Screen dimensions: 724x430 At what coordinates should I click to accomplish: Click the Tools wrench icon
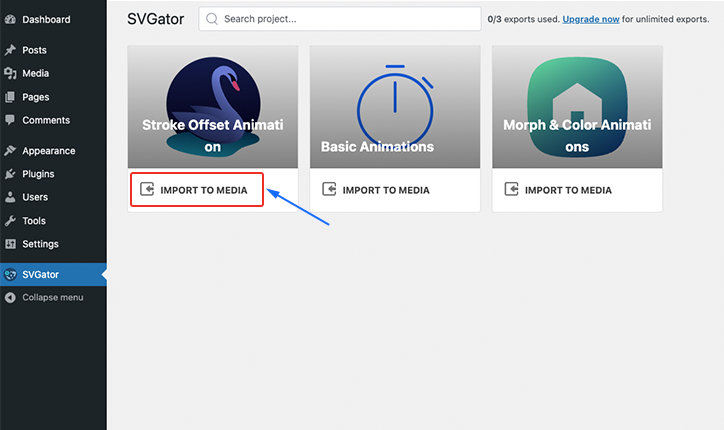pyautogui.click(x=10, y=221)
